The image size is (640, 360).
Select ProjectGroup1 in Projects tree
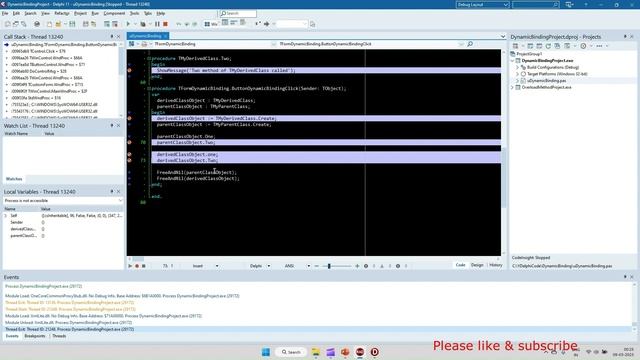(x=529, y=54)
